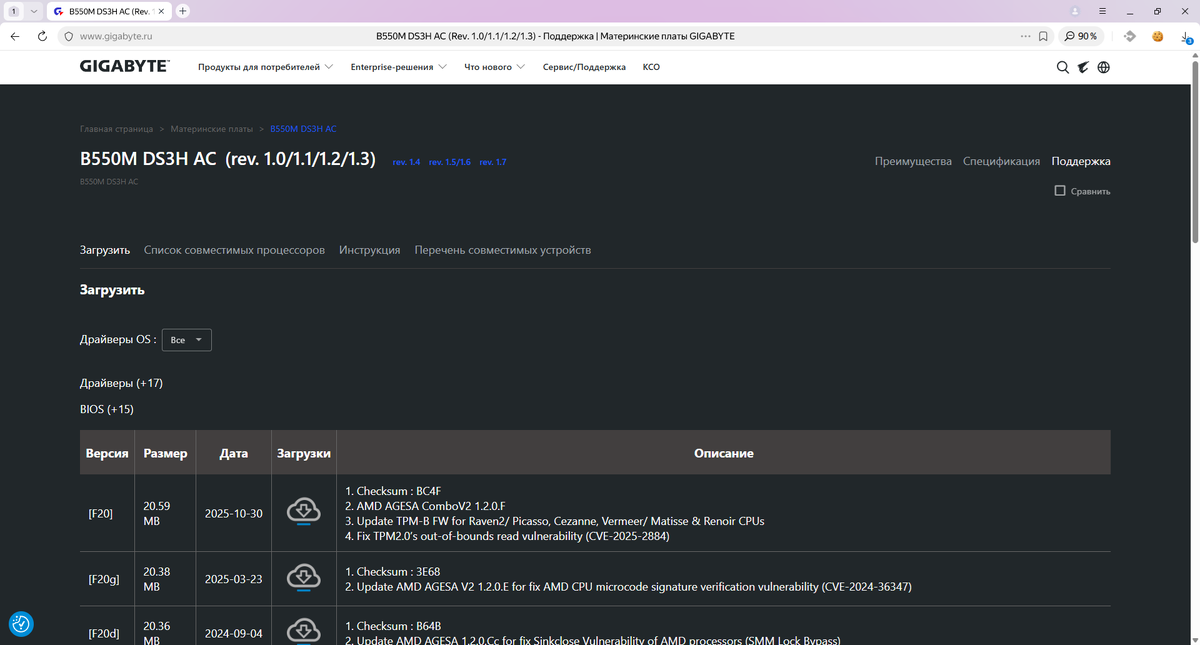Download the F20 BIOS via cloud icon

click(x=303, y=512)
